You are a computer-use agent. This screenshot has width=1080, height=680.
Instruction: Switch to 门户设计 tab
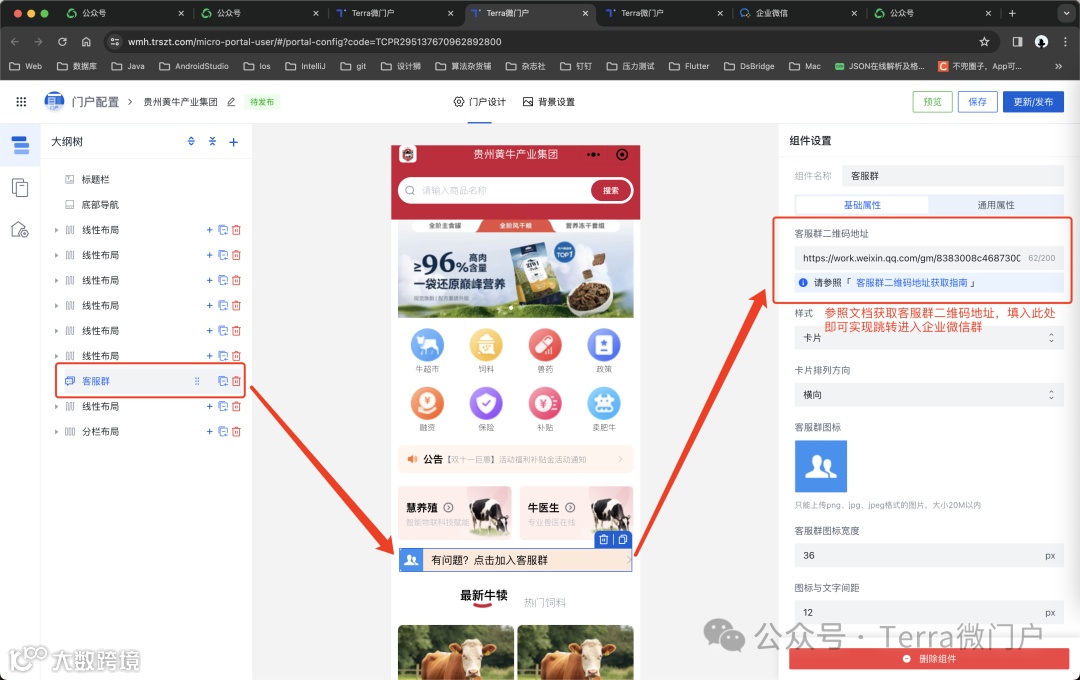pyautogui.click(x=479, y=102)
